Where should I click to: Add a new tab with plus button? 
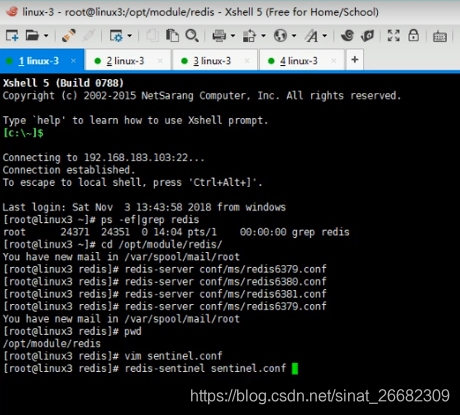(355, 60)
